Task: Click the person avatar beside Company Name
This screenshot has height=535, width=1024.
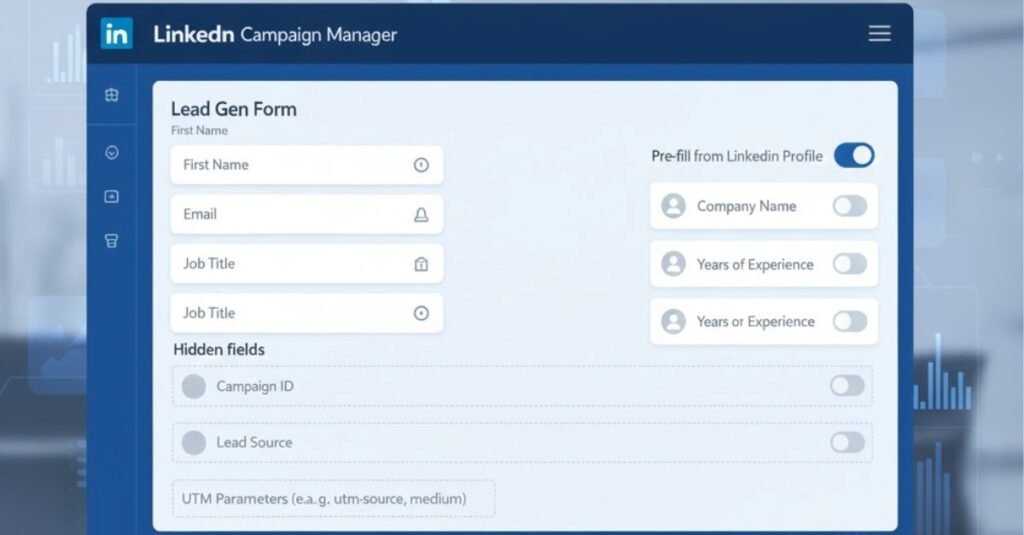Action: pos(674,206)
